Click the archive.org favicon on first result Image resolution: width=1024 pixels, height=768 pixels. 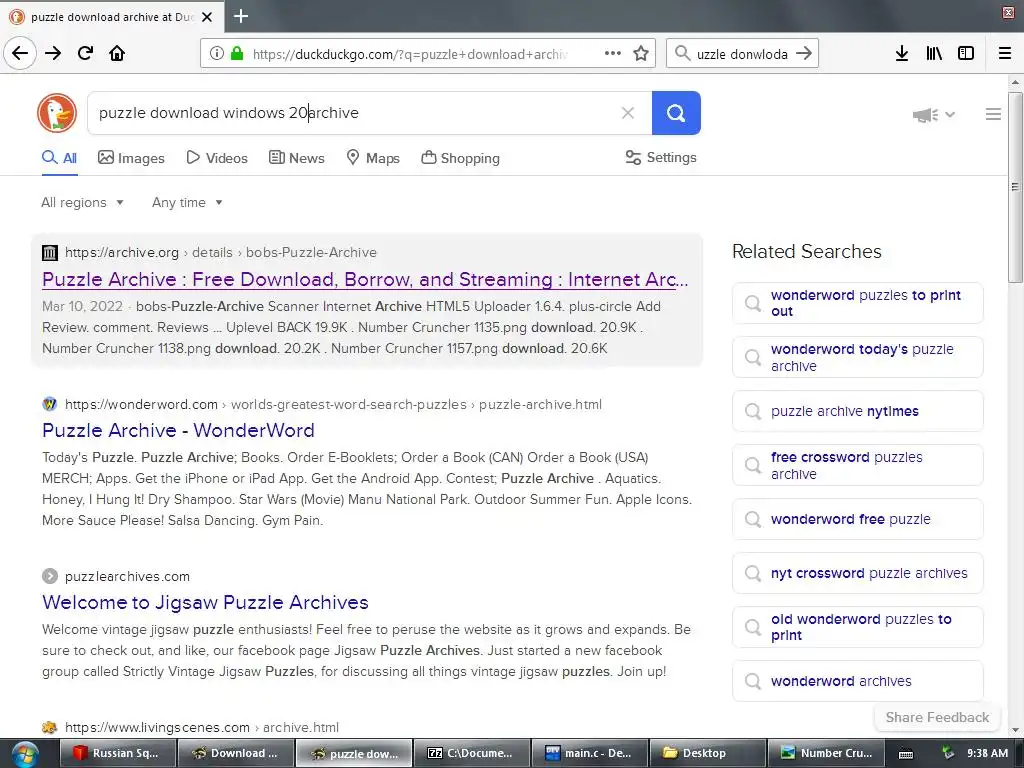(x=50, y=253)
